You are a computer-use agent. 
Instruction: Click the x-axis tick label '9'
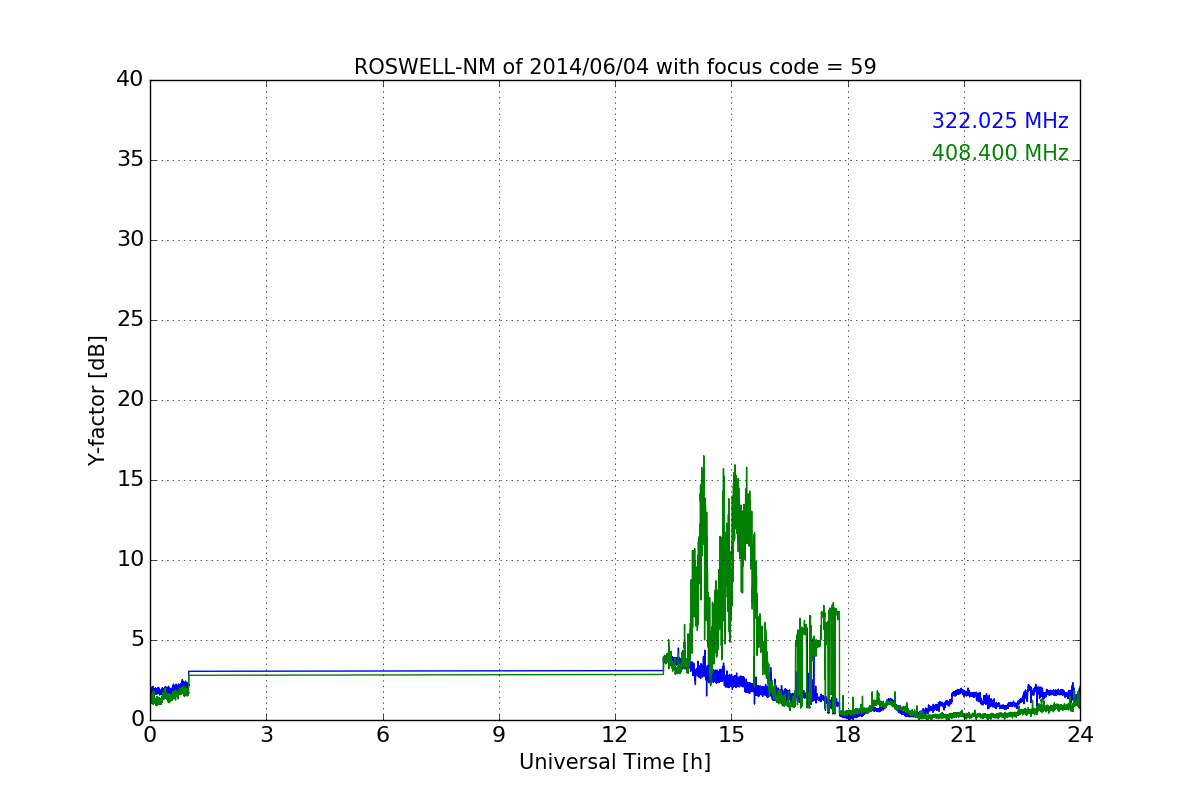coord(499,735)
